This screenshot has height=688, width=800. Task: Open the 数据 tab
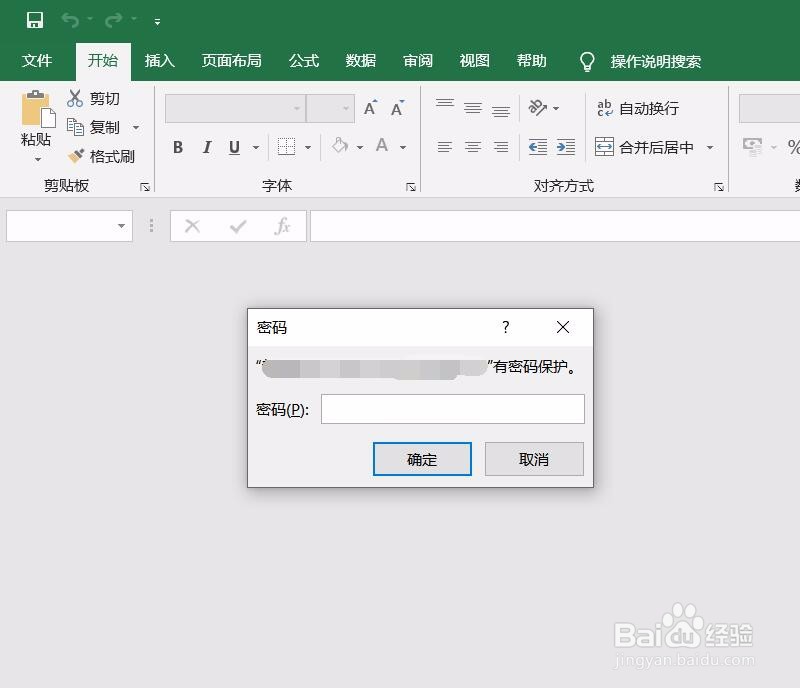(x=361, y=61)
